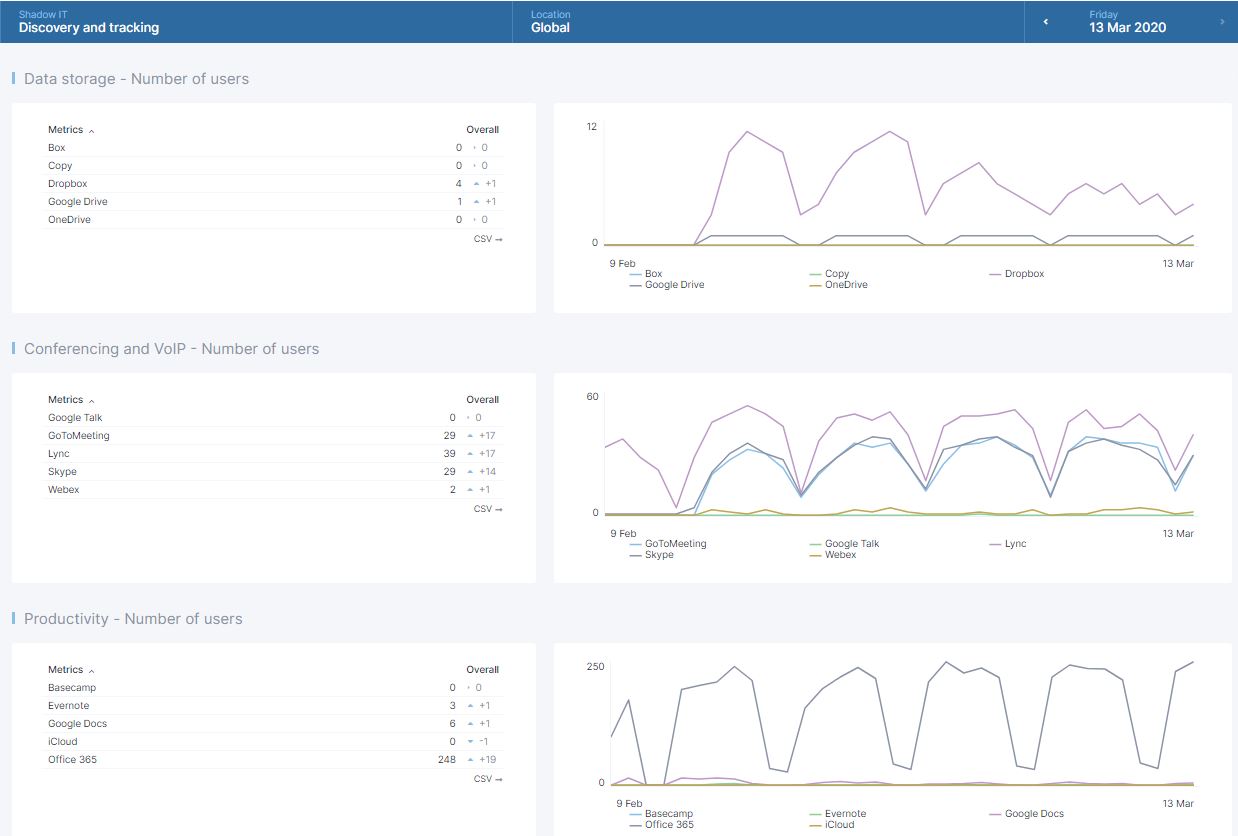The width and height of the screenshot is (1238, 836).
Task: Export Conferencing and VoIP table as CSV
Action: 488,509
